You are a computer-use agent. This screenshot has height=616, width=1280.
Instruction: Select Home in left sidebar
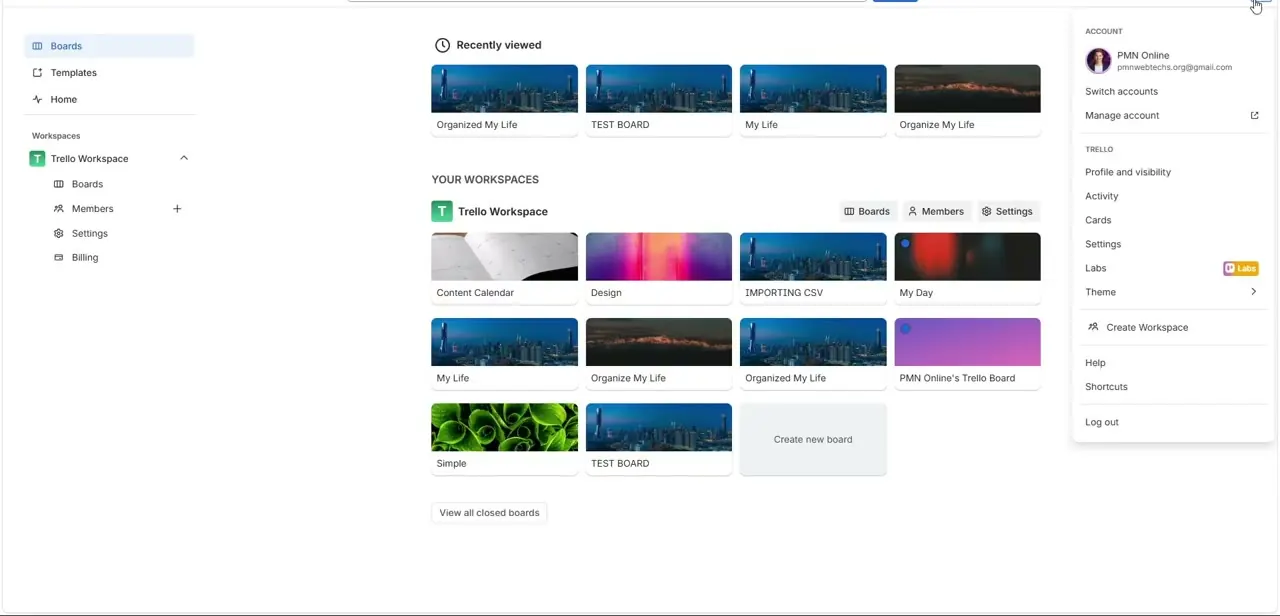click(x=109, y=100)
